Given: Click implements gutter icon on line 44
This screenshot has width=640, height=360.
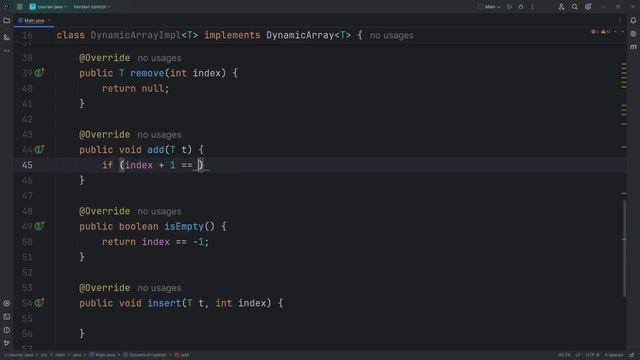Looking at the screenshot, I should (x=39, y=149).
